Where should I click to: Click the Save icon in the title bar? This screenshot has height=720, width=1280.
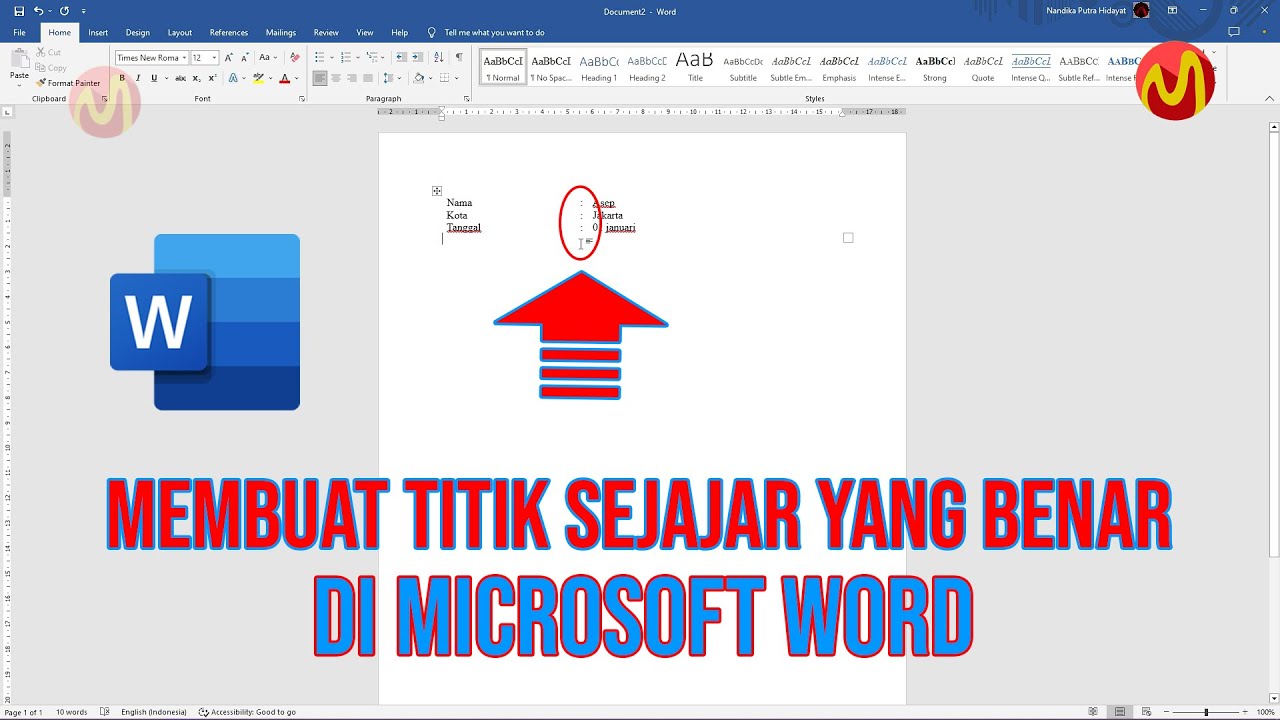click(18, 11)
